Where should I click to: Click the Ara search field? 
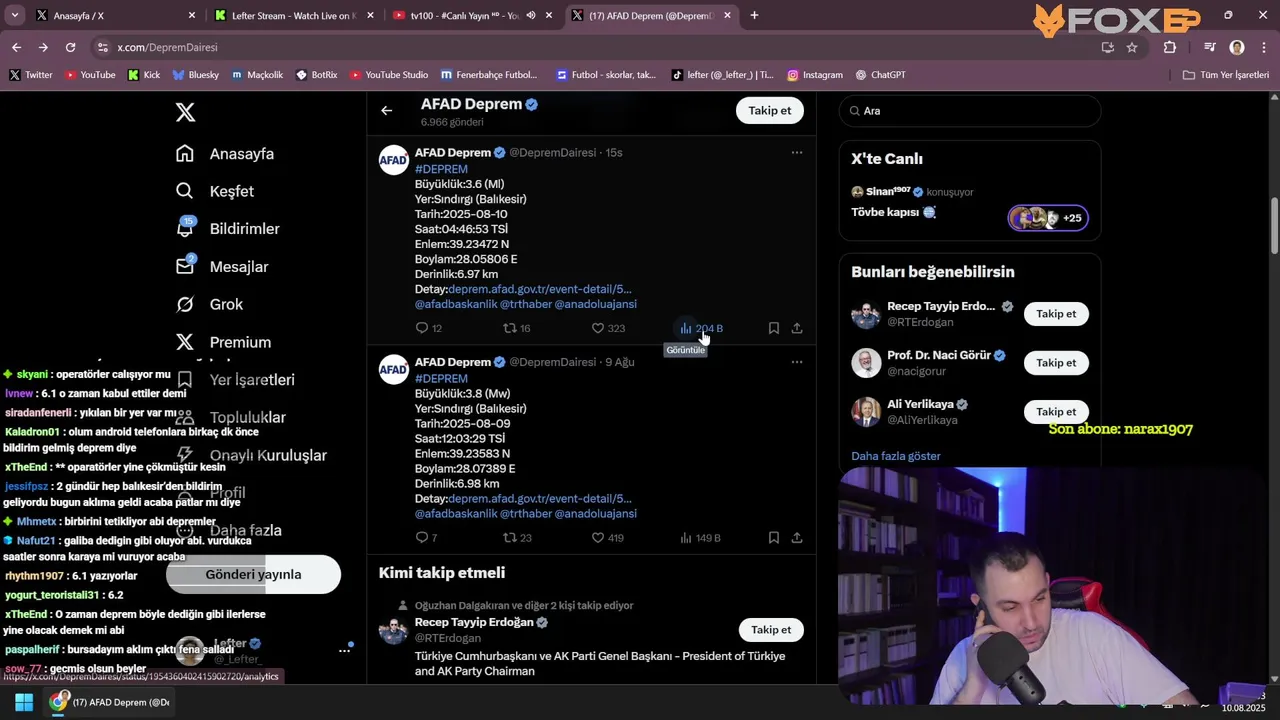pyautogui.click(x=970, y=111)
